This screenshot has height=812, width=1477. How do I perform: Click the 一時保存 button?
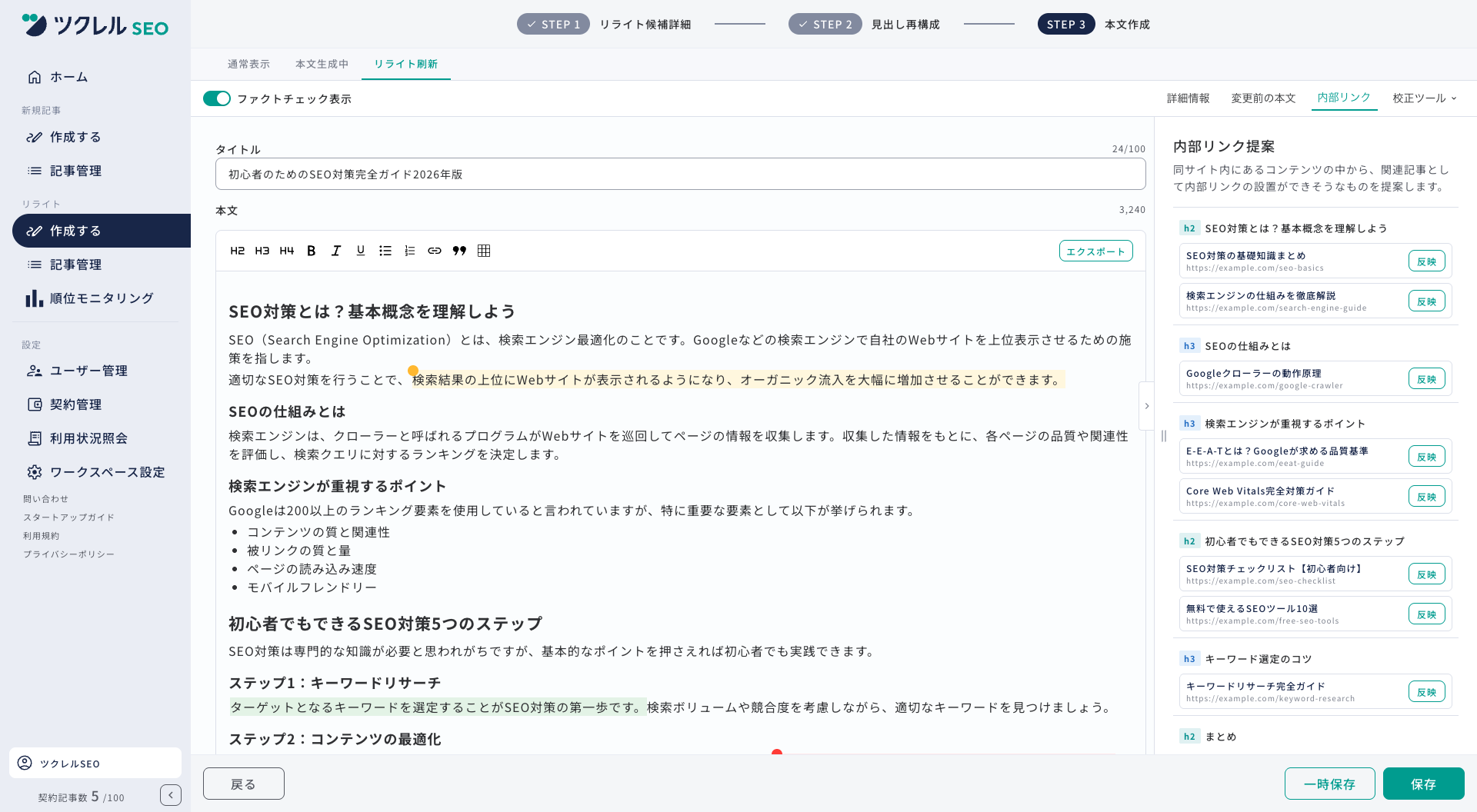pos(1329,784)
